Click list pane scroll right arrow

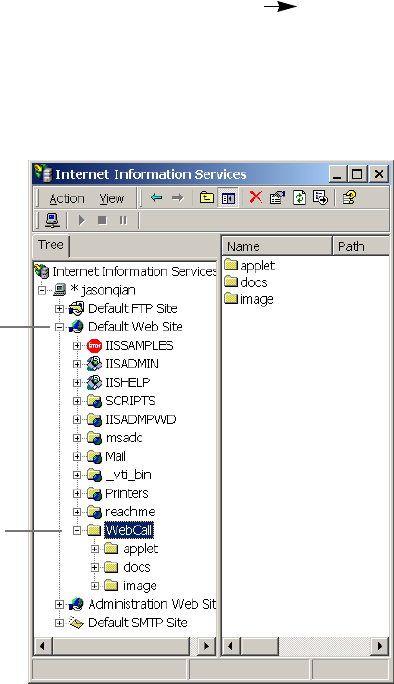(x=380, y=646)
